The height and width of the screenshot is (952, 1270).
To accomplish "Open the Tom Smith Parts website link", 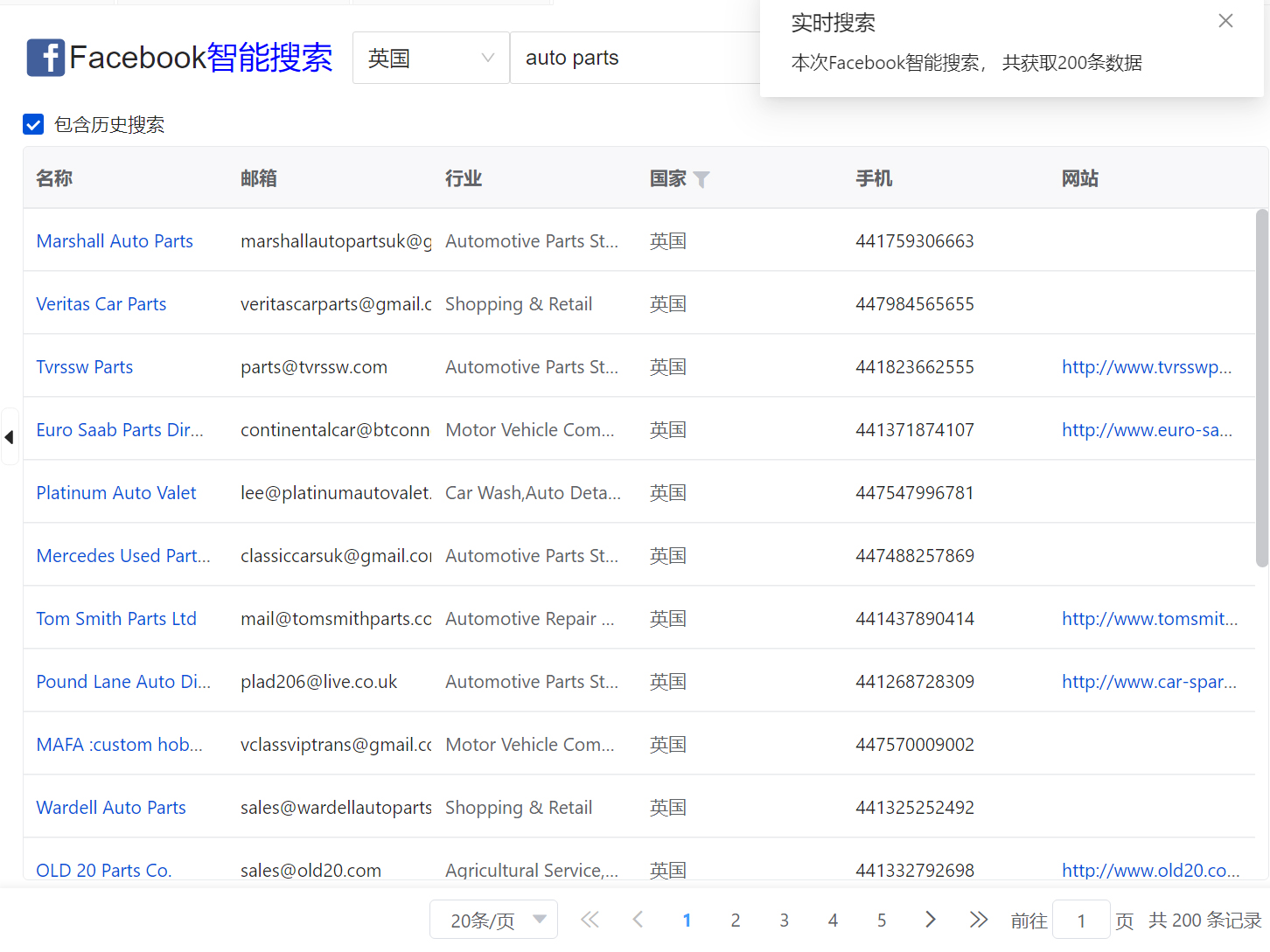I will pyautogui.click(x=1149, y=619).
